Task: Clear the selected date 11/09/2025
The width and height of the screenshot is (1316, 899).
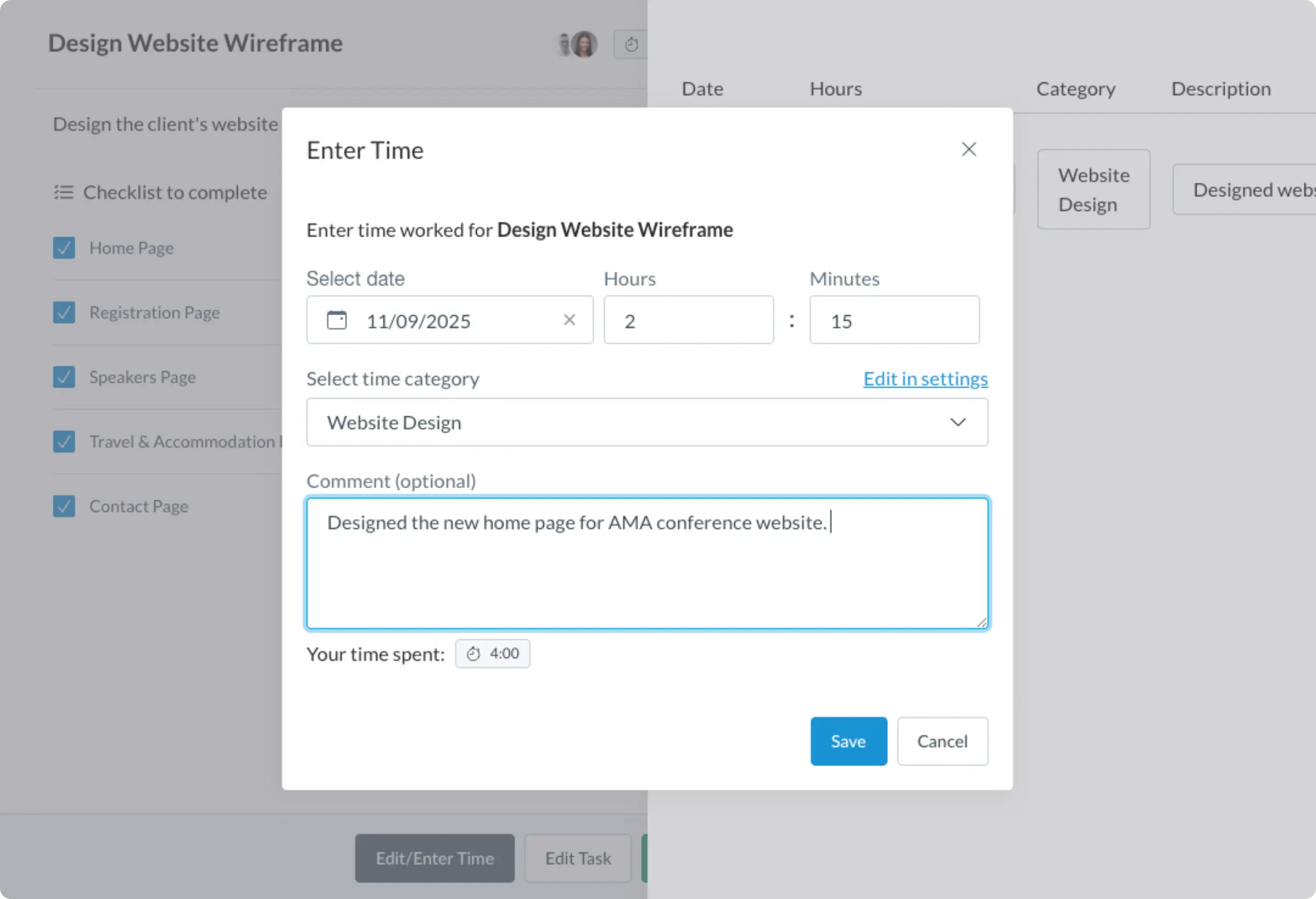Action: click(x=569, y=320)
